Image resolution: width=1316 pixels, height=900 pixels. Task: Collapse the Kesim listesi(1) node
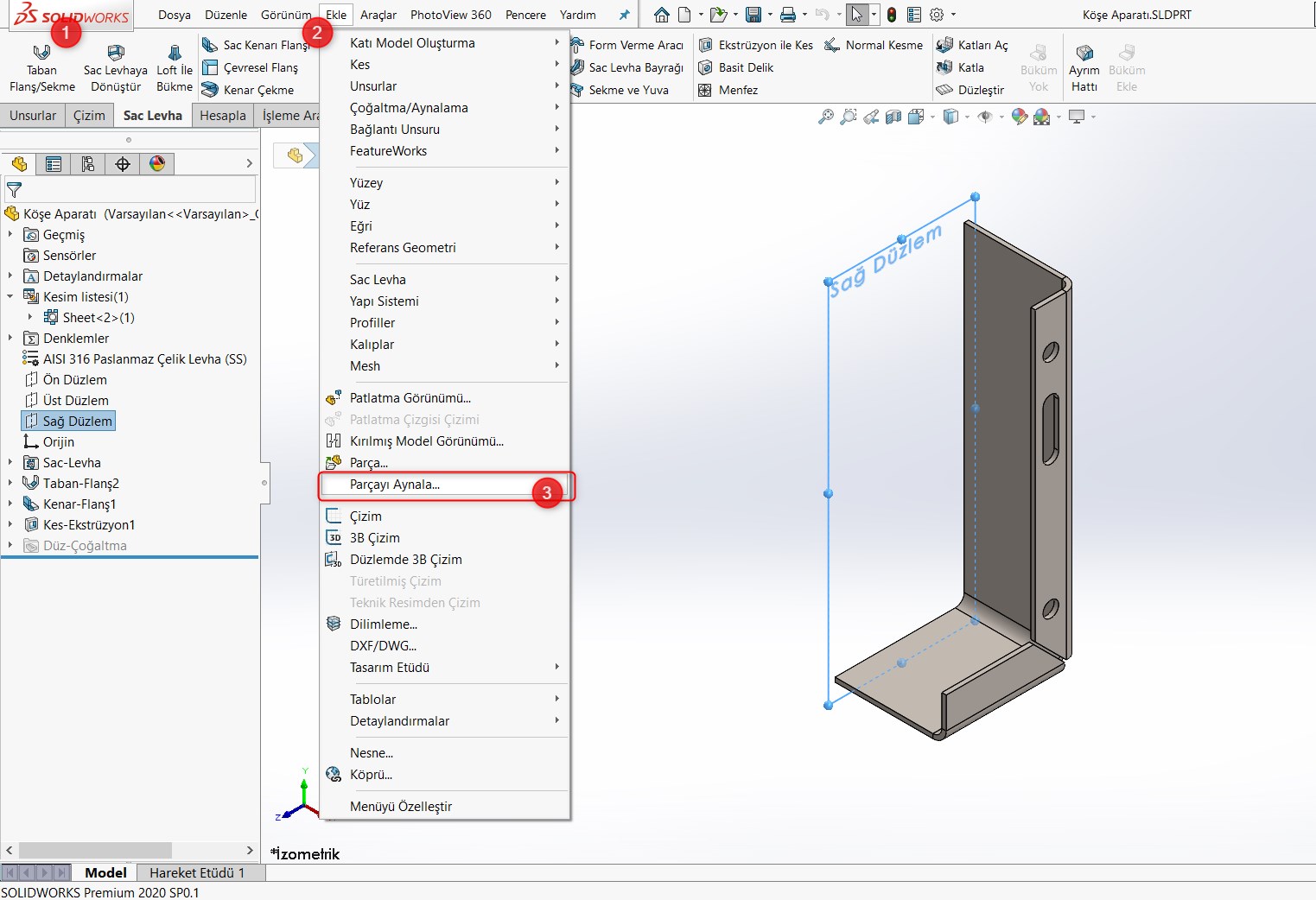10,296
